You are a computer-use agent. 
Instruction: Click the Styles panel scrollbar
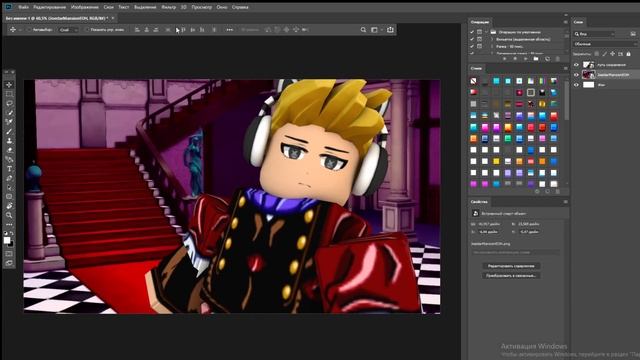point(567,100)
